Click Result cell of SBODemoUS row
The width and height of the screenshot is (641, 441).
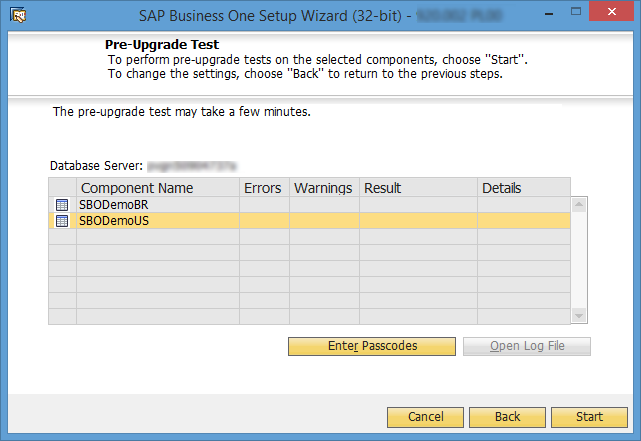tap(419, 221)
